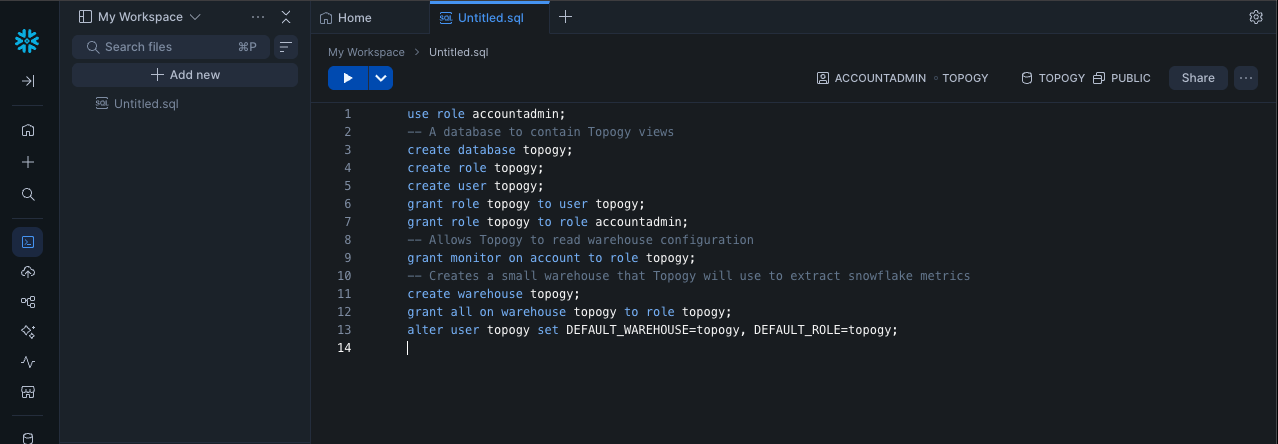Click line 'grant monitor on account to role topogy;'
Screen dimensions: 1278x444
(551, 258)
